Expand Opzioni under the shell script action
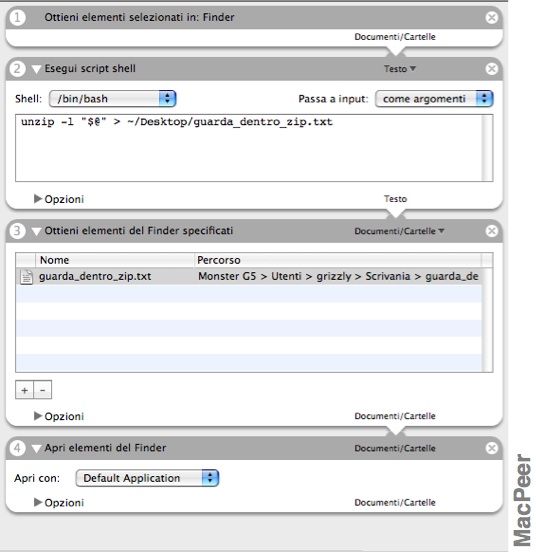This screenshot has height=552, width=536. click(38, 199)
